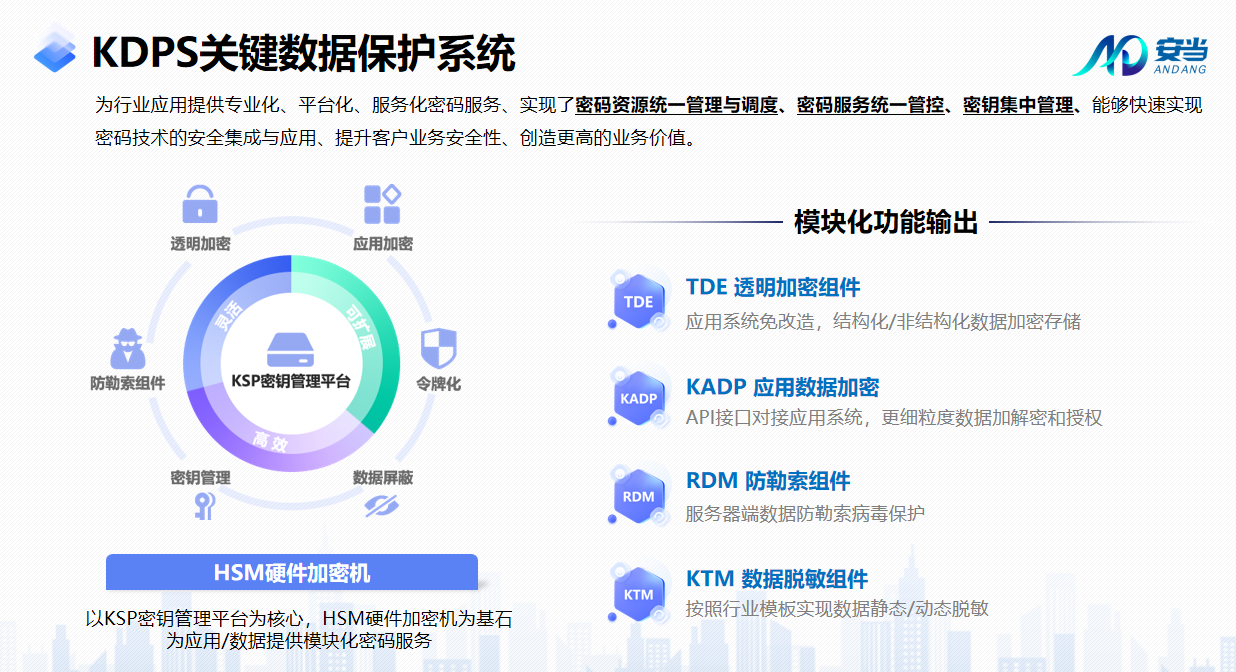
Task: Click the underlined 密码服务统一管控 text
Action: (x=871, y=105)
